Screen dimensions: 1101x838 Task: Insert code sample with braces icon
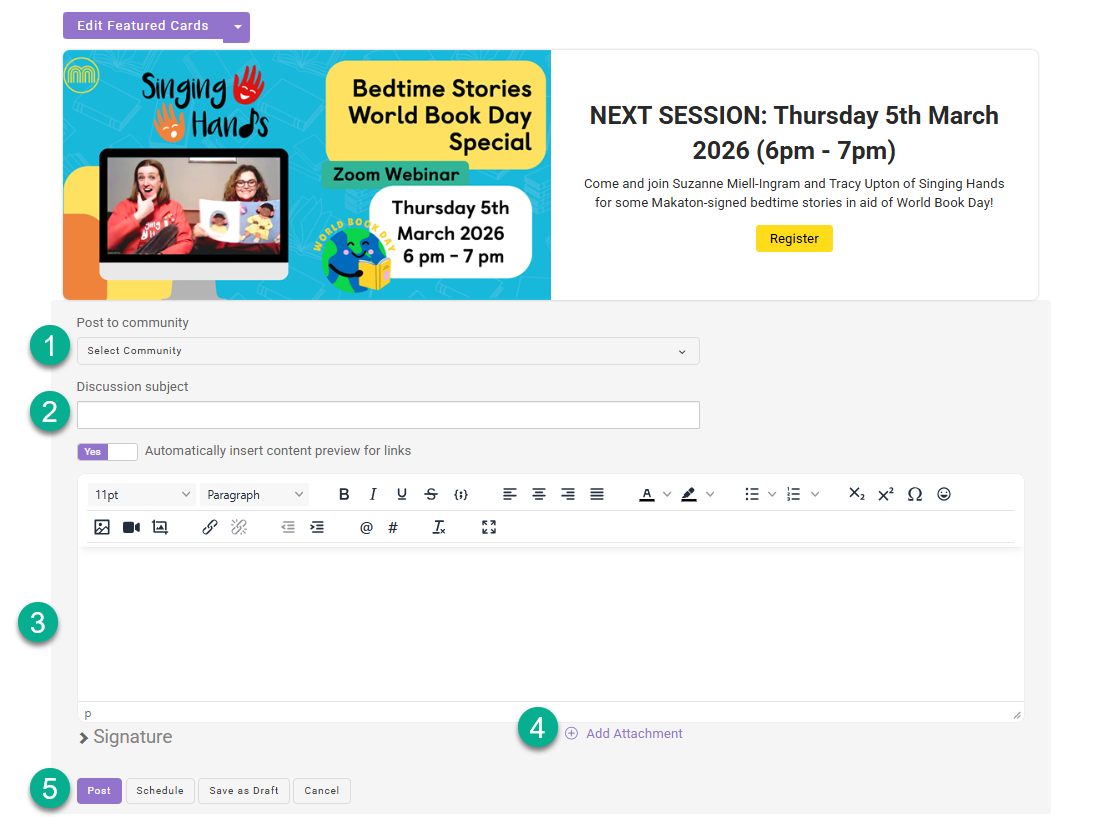[461, 495]
